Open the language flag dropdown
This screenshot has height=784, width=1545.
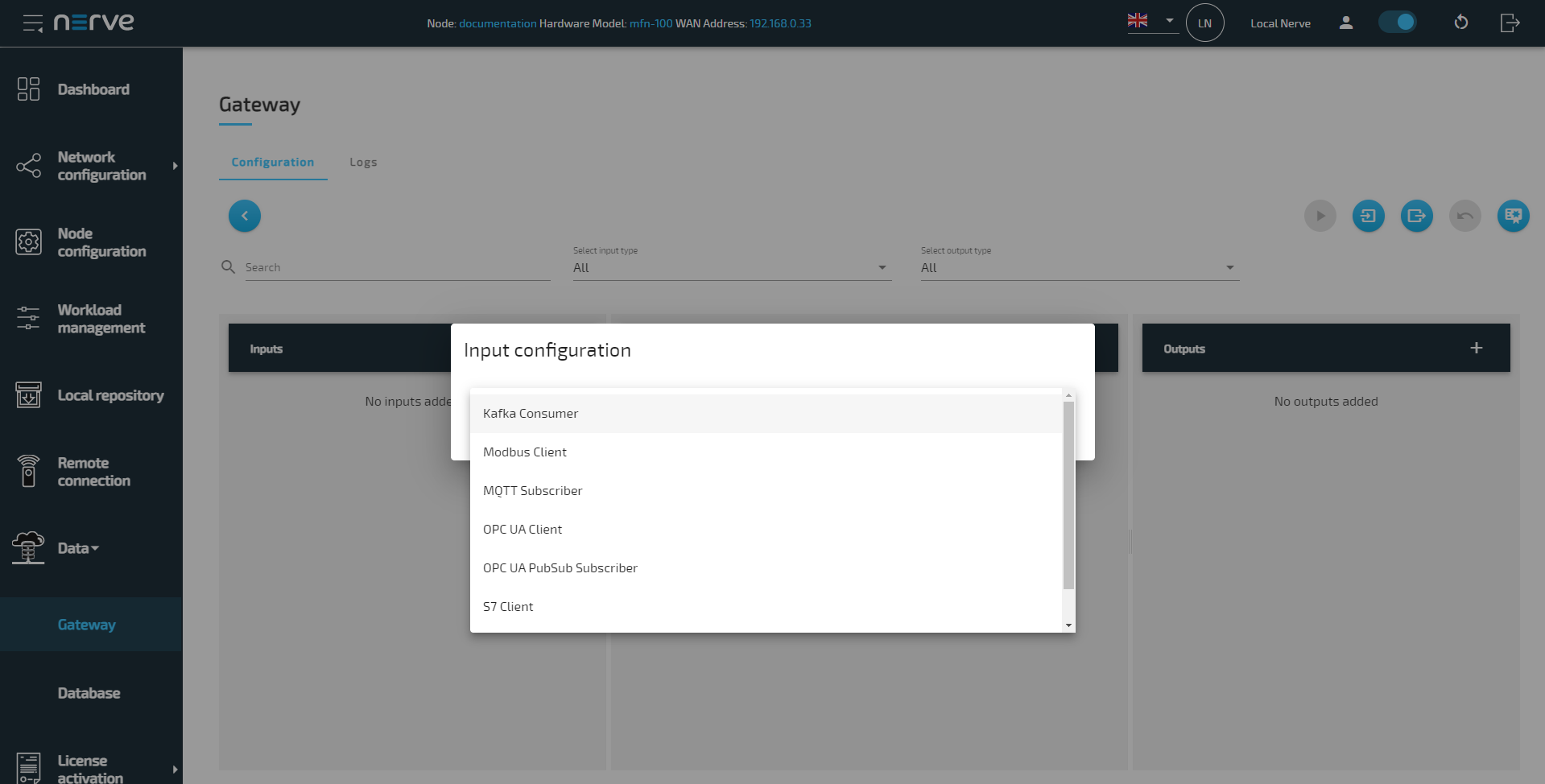coord(1151,22)
